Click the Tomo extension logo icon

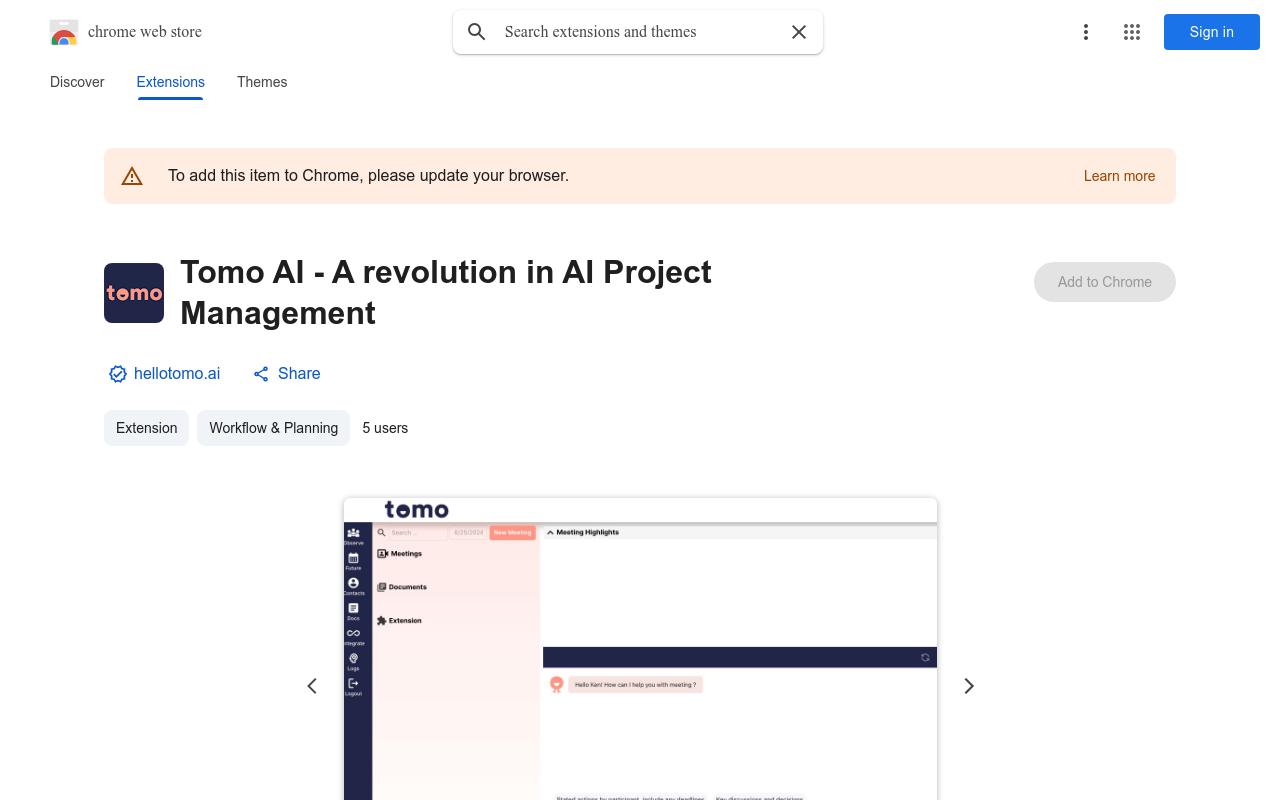click(134, 293)
